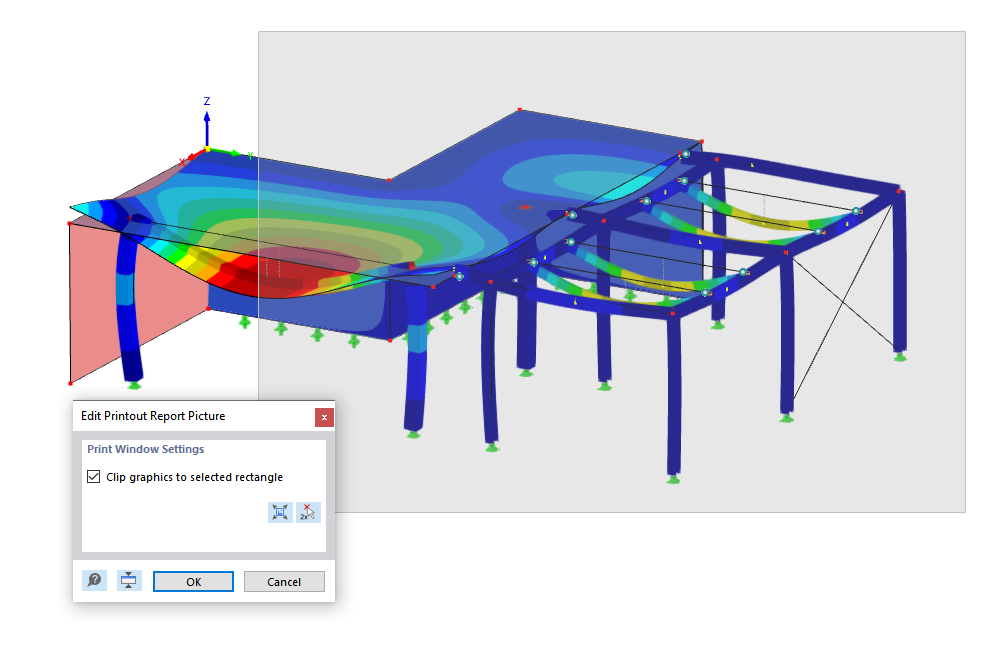Select the red arrow marker on the slab
This screenshot has height=648, width=989.
point(527,207)
